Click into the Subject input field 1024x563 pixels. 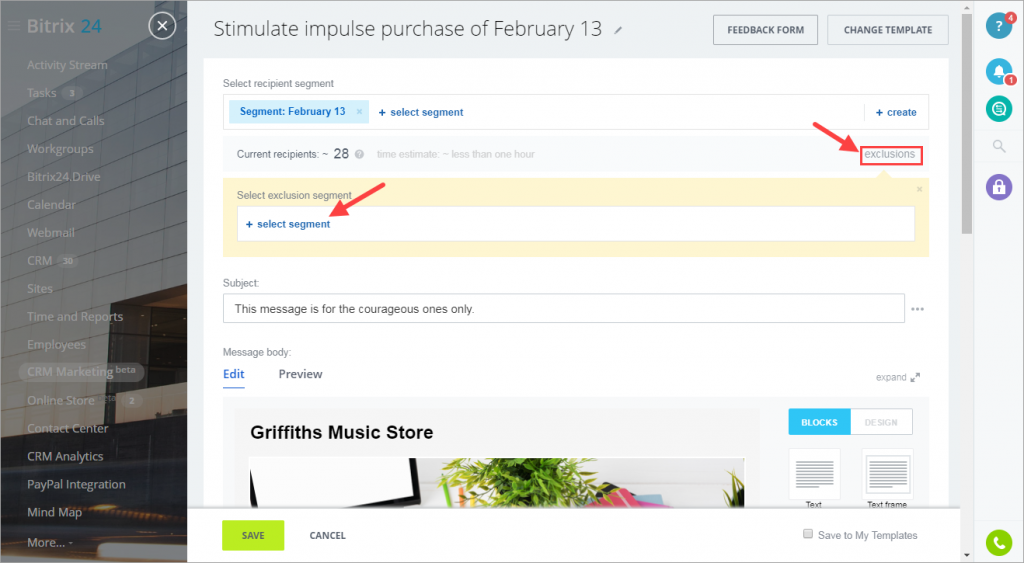[x=564, y=308]
